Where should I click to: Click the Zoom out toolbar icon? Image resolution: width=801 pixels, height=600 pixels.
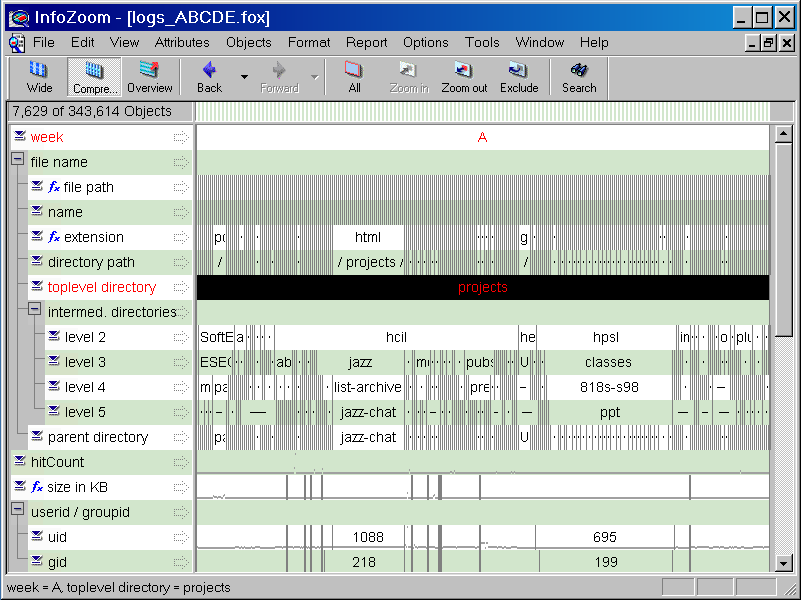464,77
